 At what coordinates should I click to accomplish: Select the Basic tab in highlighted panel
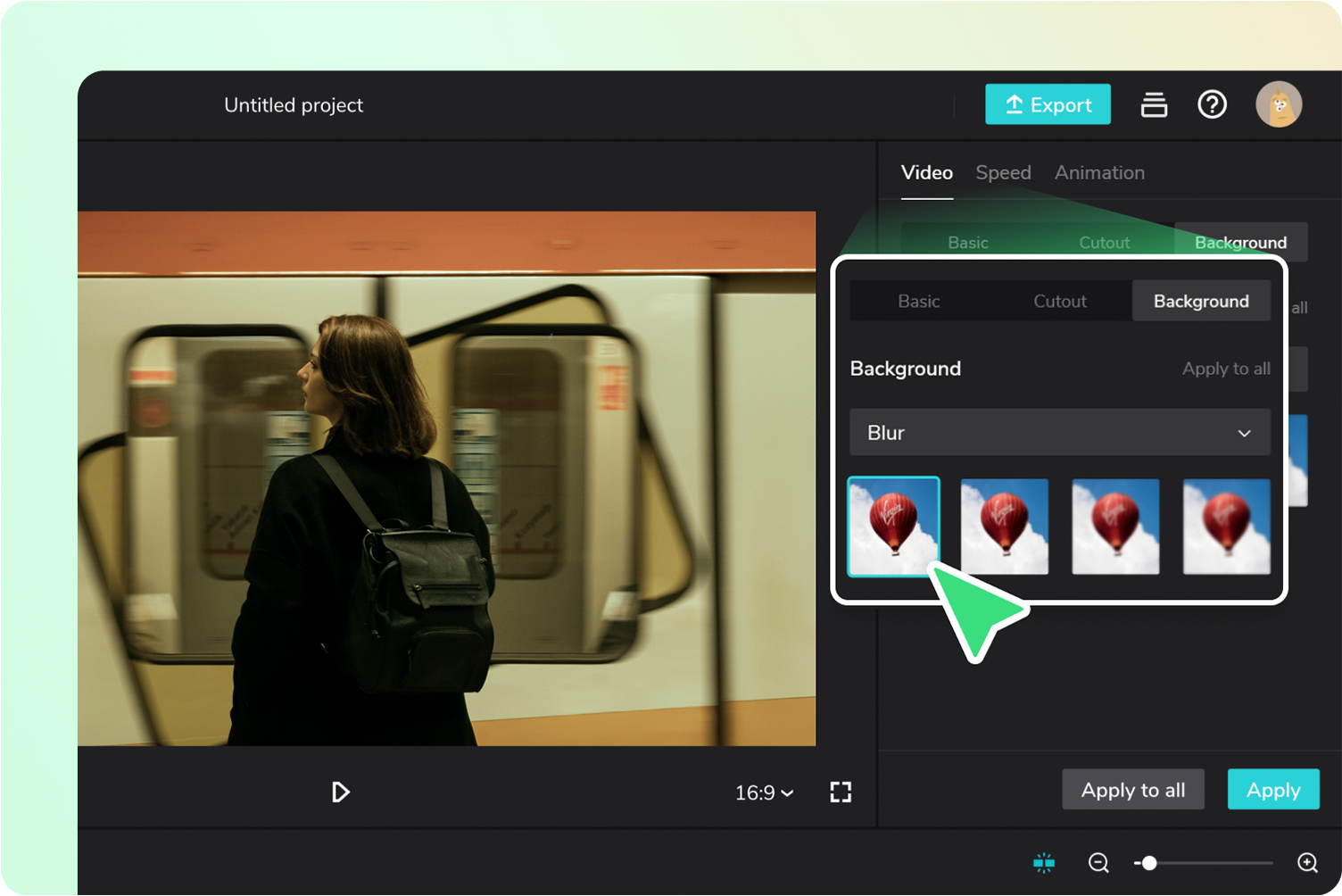pyautogui.click(x=919, y=301)
